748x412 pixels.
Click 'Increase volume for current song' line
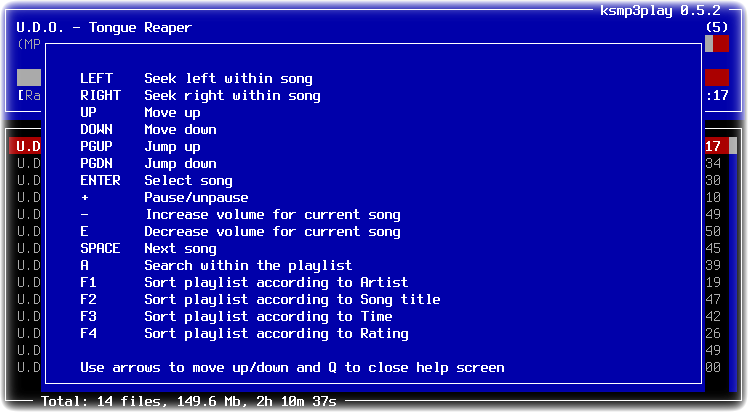pos(272,215)
